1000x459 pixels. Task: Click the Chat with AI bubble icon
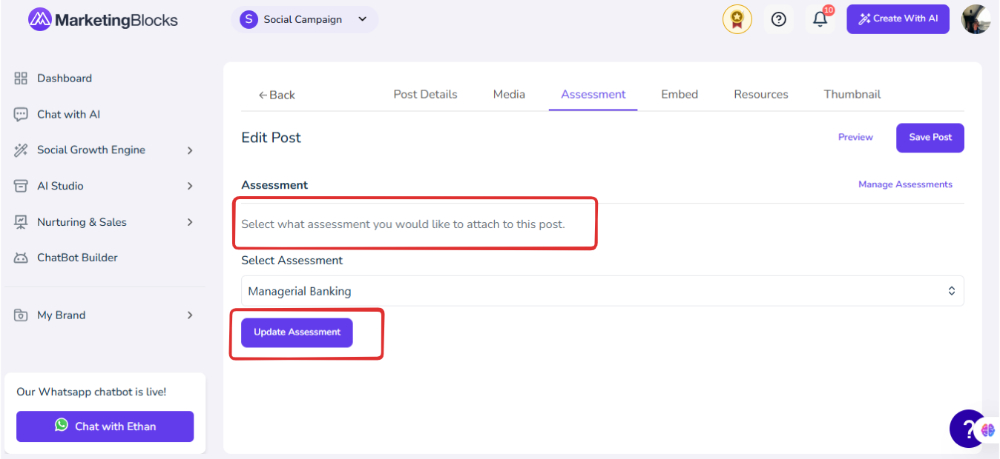21,115
